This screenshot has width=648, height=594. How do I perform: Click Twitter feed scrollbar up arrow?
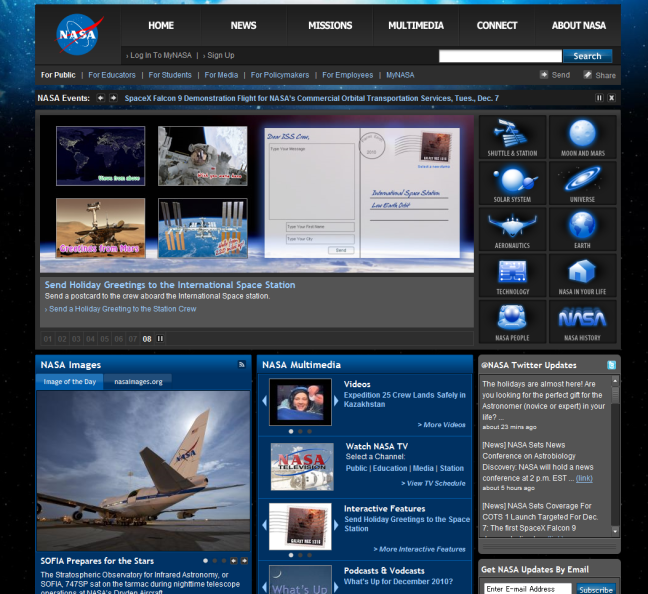615,380
